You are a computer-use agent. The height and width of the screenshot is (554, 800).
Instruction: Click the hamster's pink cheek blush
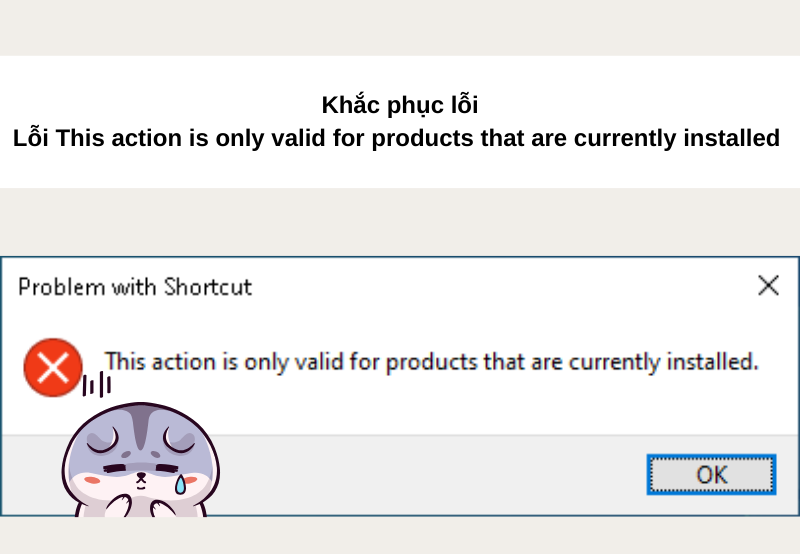93,480
